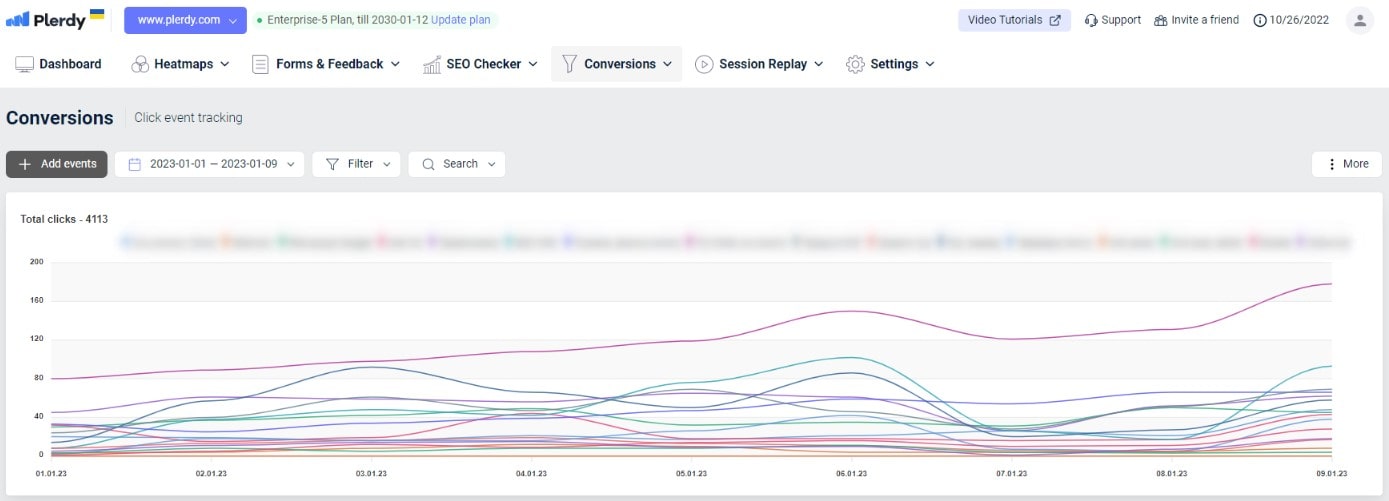Click the Invite a friend gift icon
The height and width of the screenshot is (501, 1389).
1160,20
